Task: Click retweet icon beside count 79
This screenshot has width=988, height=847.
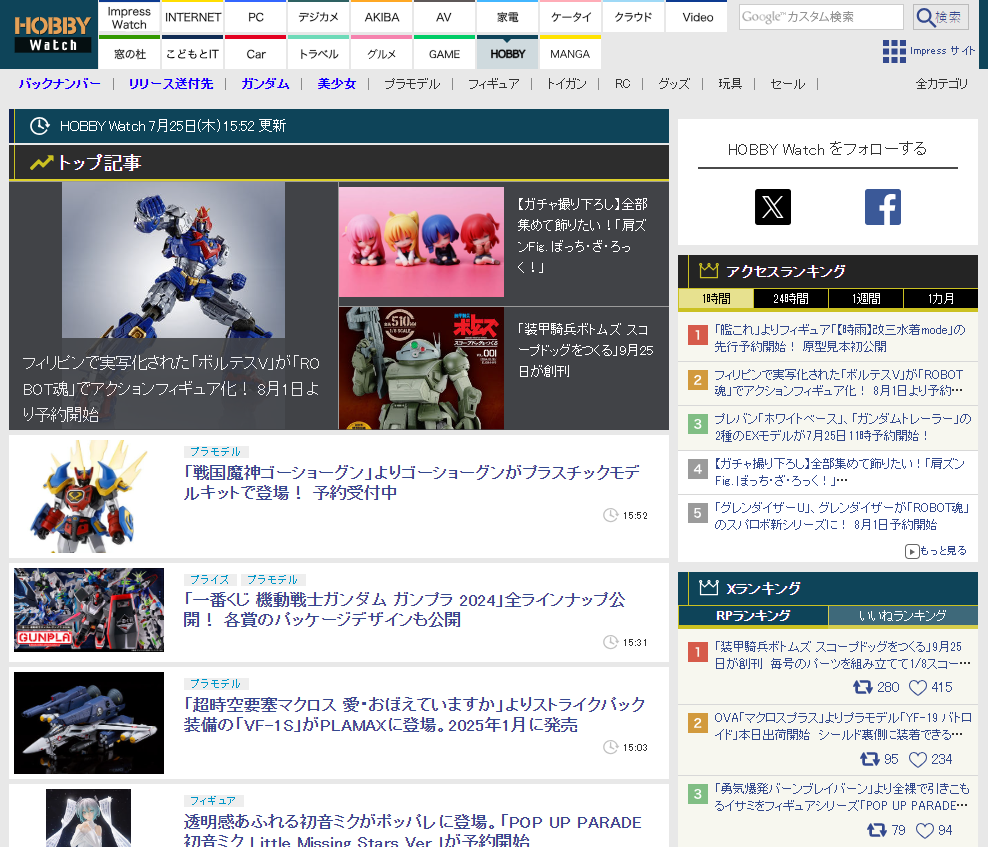Action: click(877, 830)
